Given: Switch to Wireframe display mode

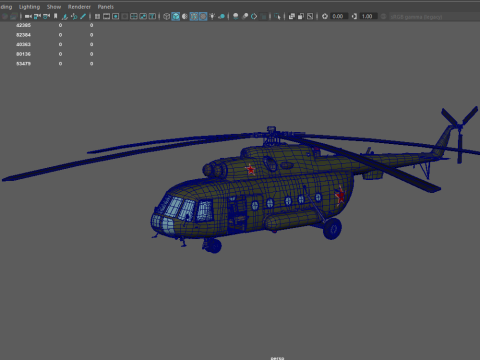Looking at the screenshot, I should coord(166,16).
